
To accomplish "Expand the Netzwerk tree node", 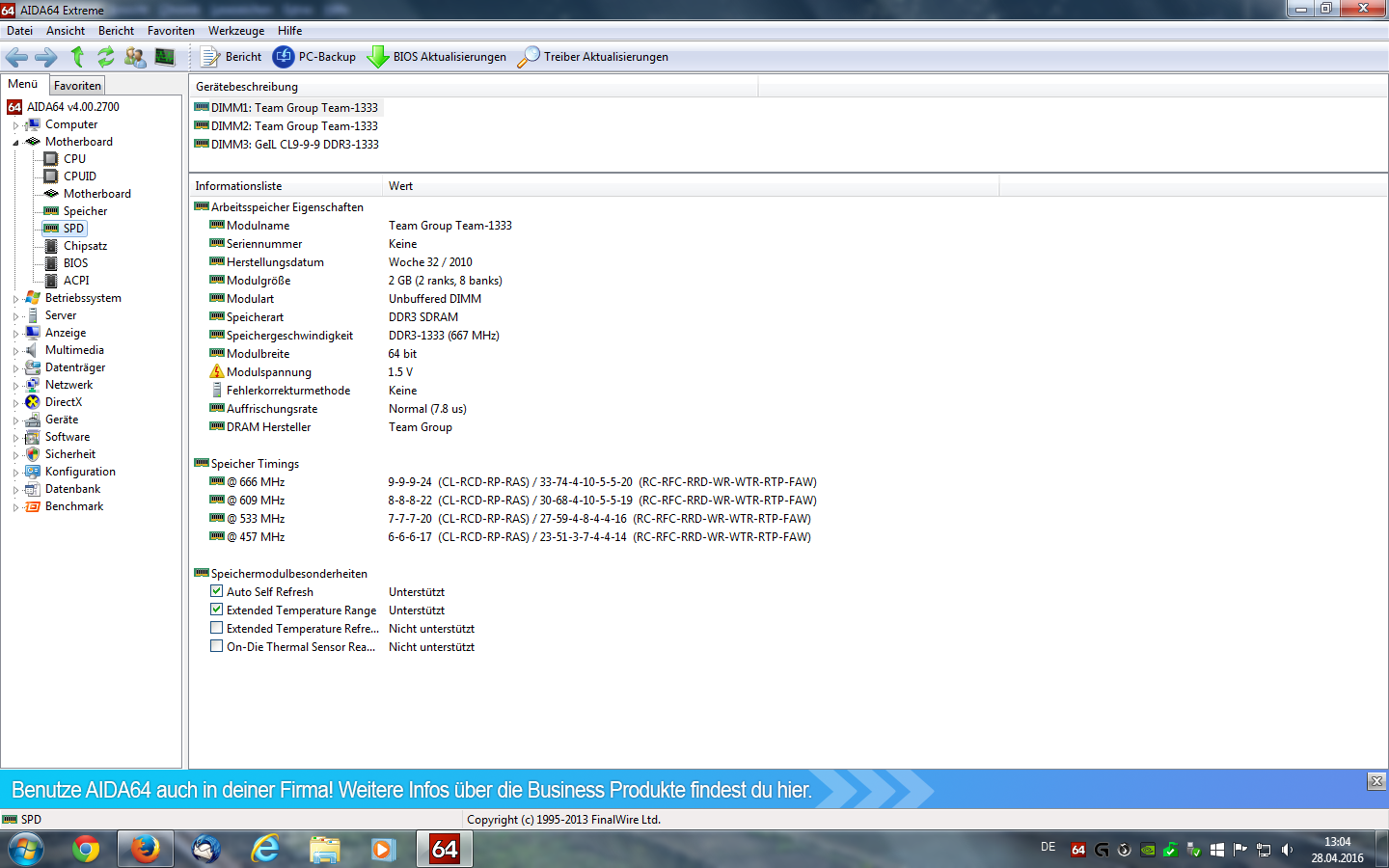I will coord(15,386).
